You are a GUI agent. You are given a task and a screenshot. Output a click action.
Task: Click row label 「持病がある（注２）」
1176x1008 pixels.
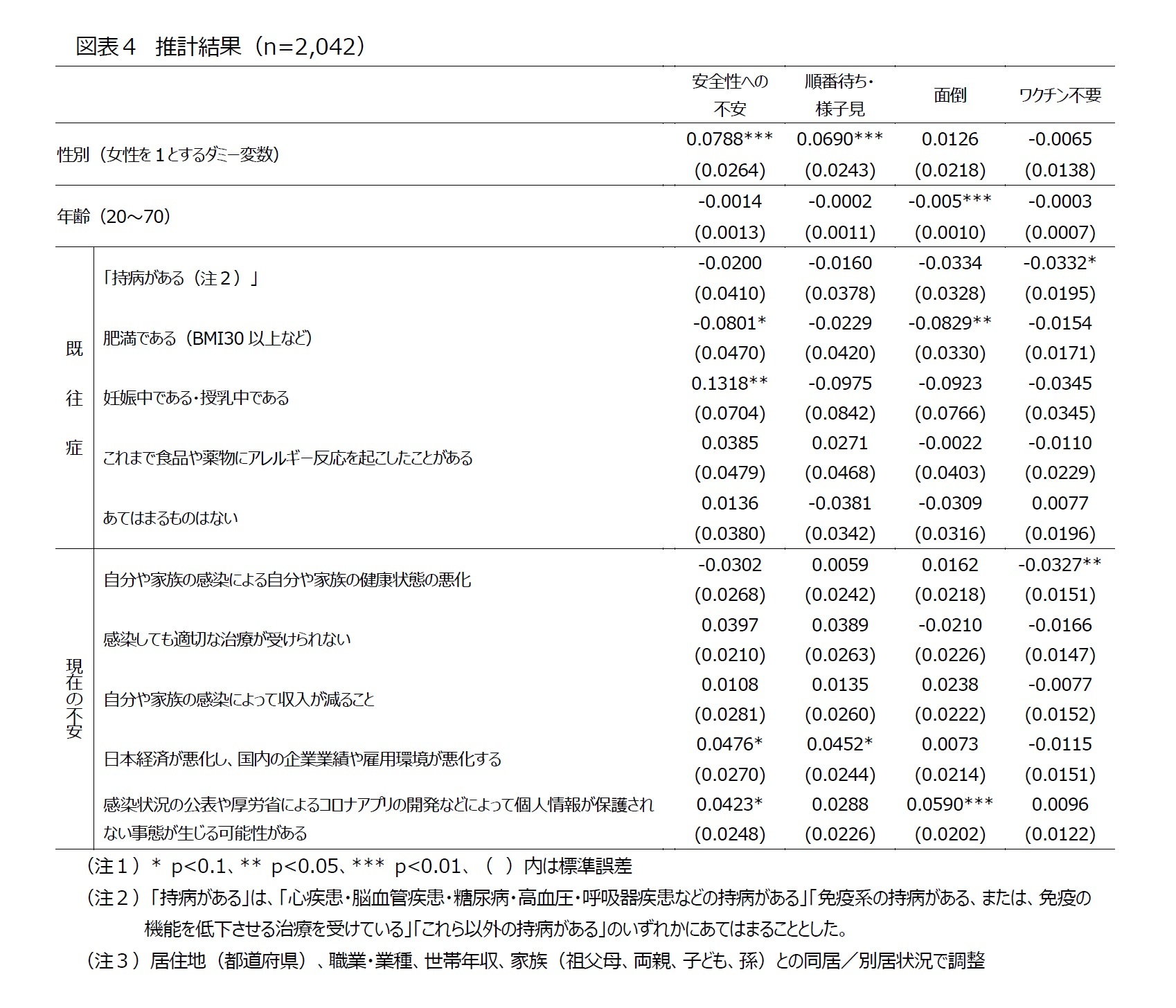(180, 278)
